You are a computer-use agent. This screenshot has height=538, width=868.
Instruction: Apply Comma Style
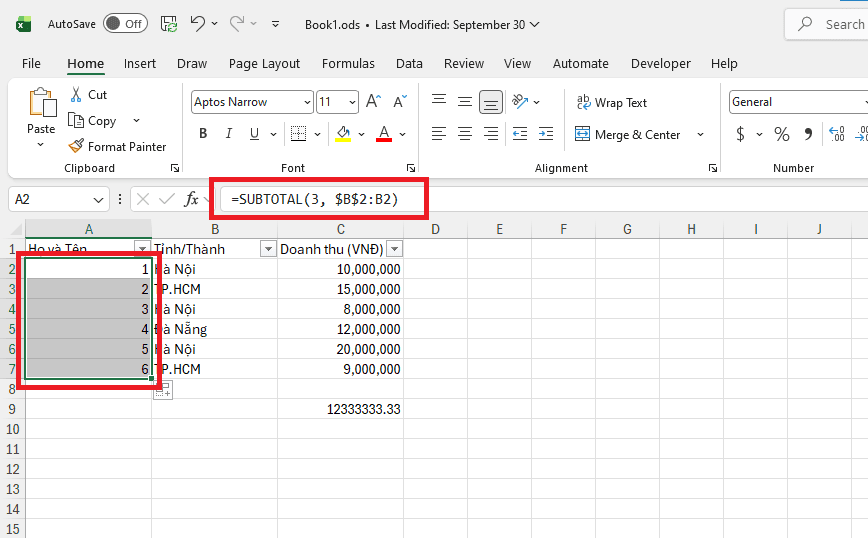pyautogui.click(x=808, y=134)
